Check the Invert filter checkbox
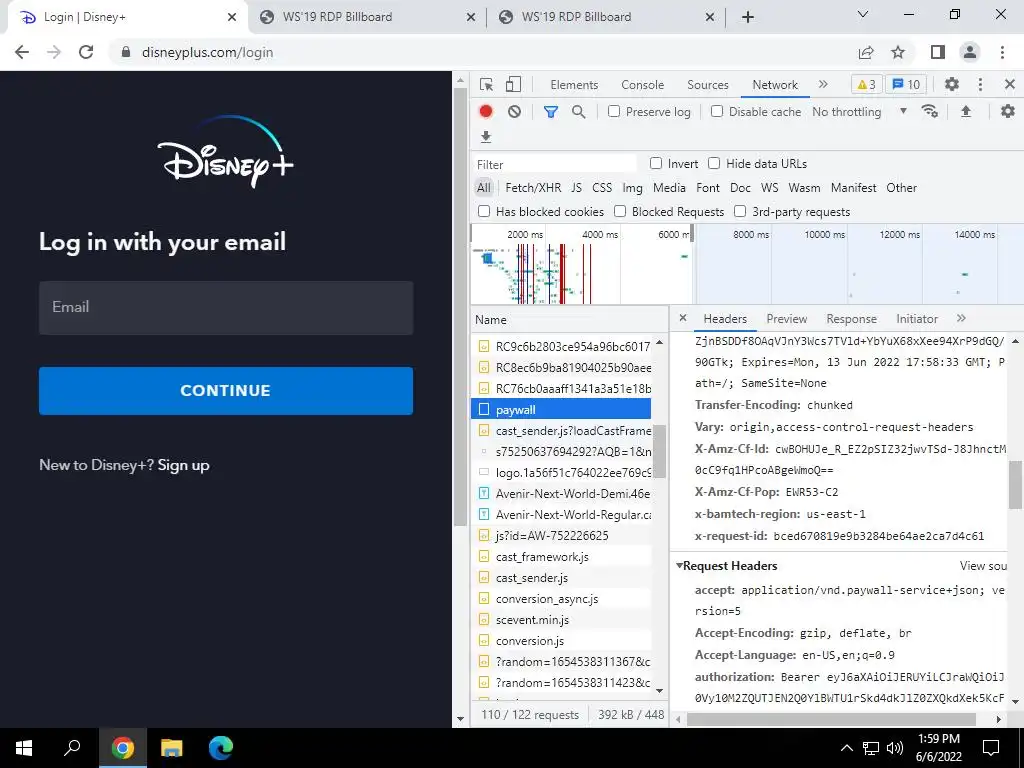Screen dimensions: 1024x768 (x=656, y=163)
